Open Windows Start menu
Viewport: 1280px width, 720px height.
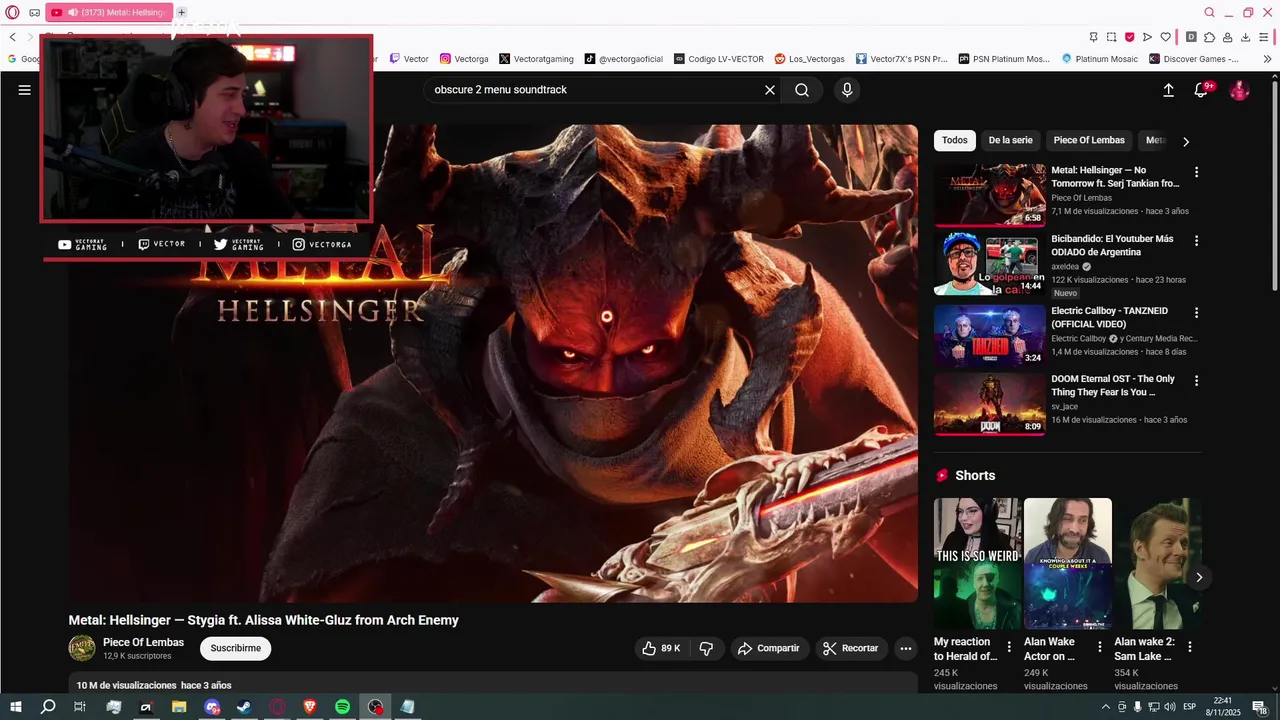pyautogui.click(x=16, y=707)
